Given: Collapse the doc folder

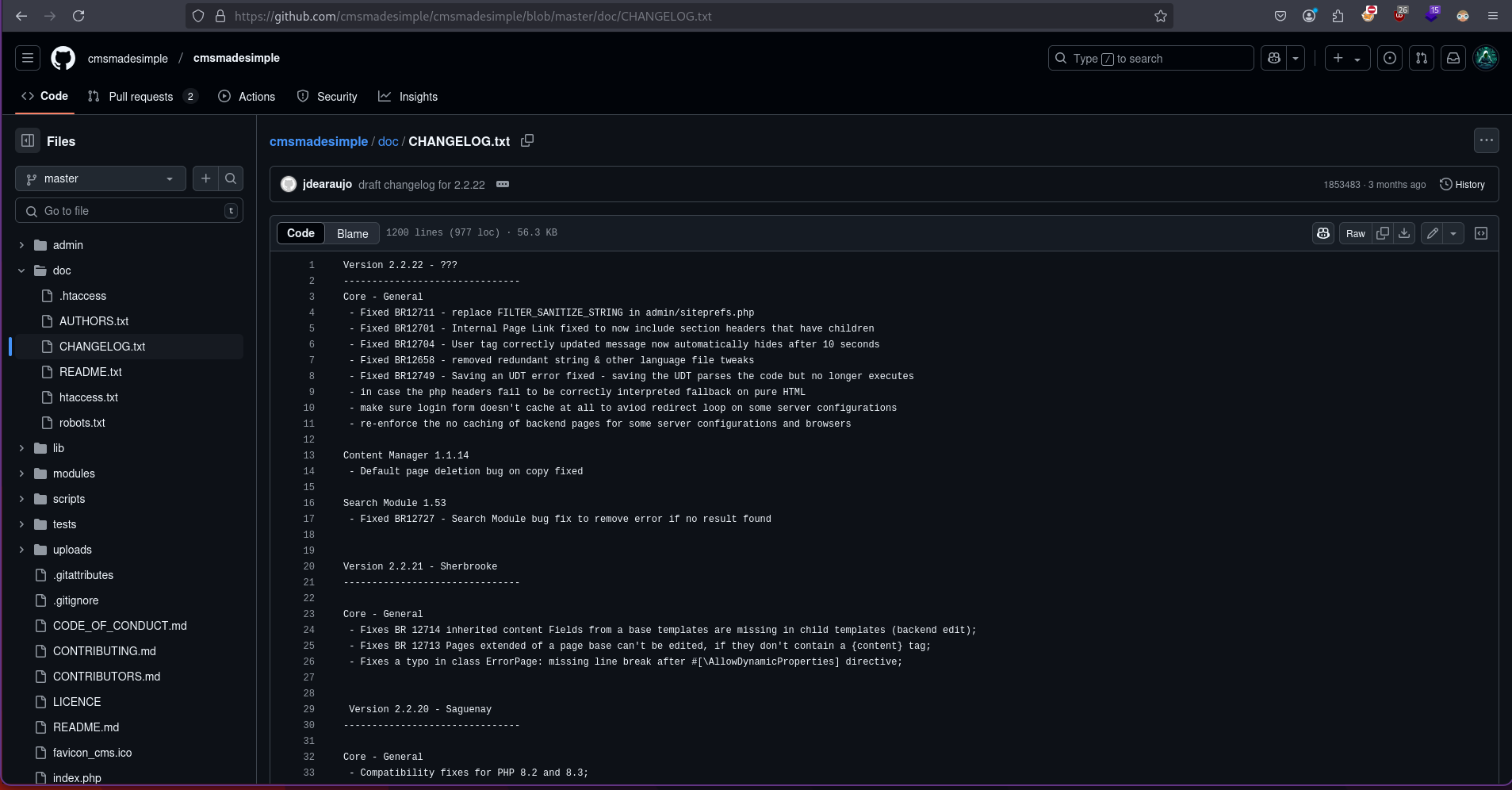Looking at the screenshot, I should [x=21, y=270].
